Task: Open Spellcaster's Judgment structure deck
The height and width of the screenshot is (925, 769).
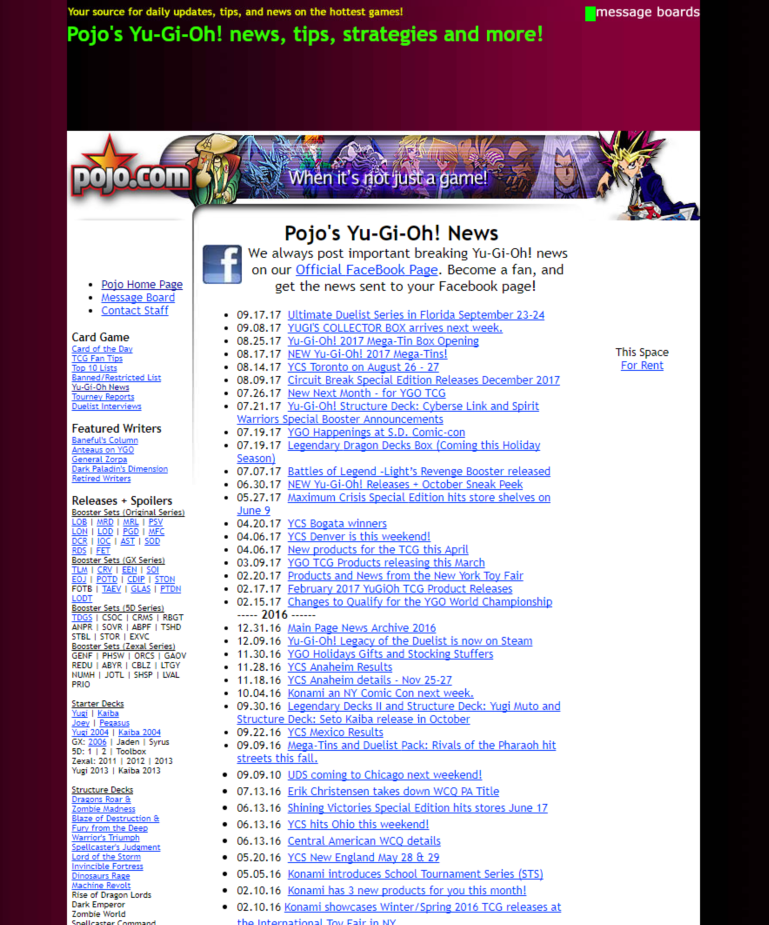Action: pyautogui.click(x=116, y=847)
